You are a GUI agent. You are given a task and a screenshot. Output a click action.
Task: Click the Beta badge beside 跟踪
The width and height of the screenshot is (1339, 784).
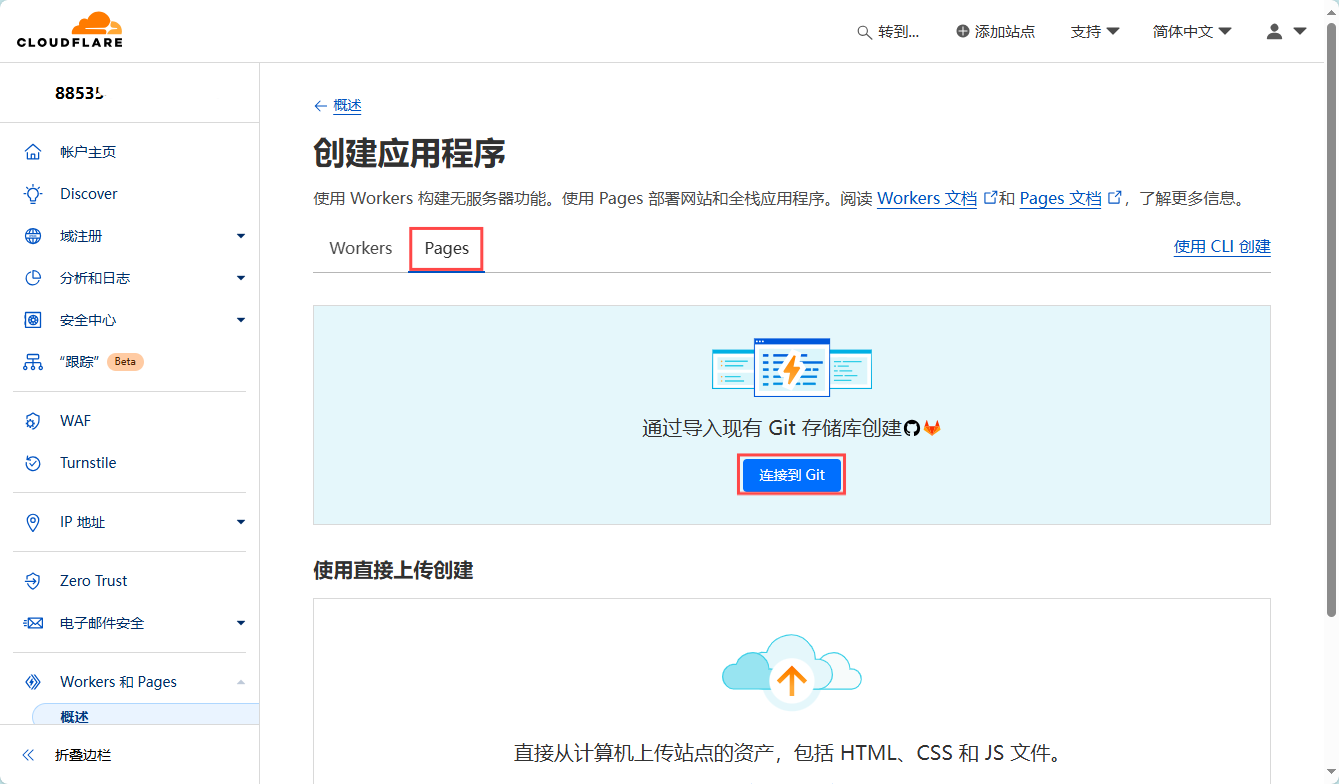[x=125, y=362]
